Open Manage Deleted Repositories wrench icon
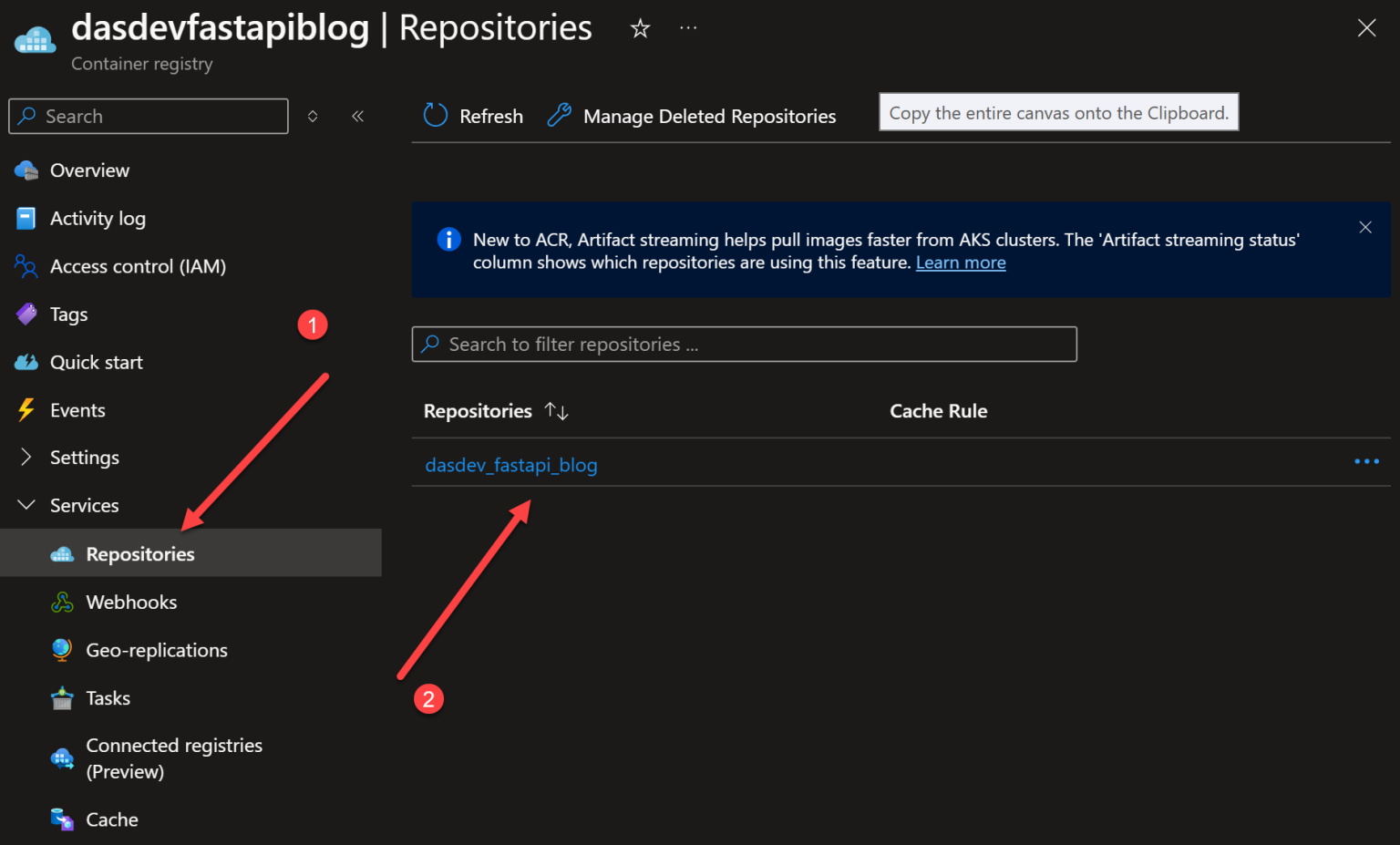The width and height of the screenshot is (1400, 845). coord(559,115)
